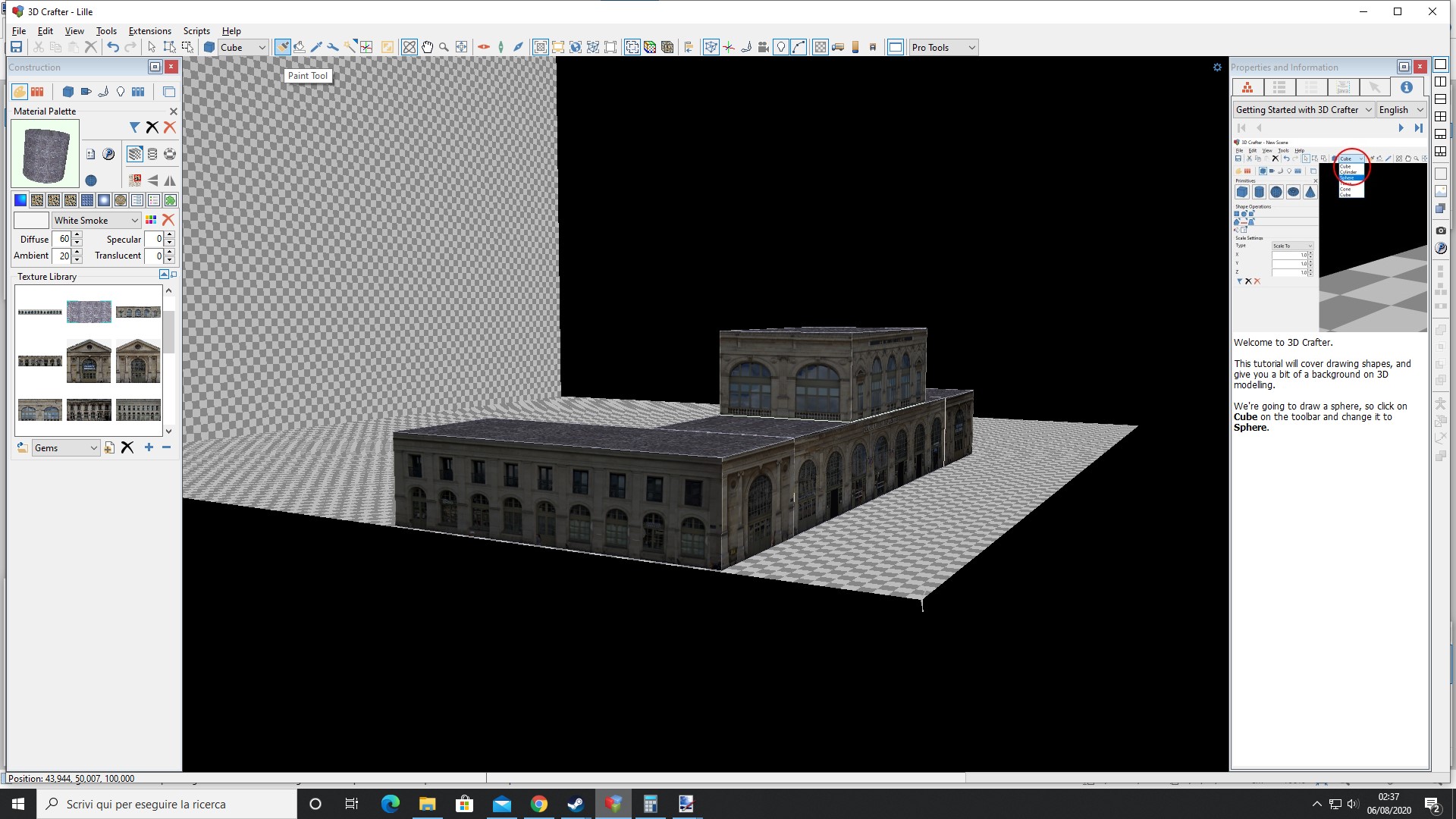Open the material palette tab in Construction

[x=19, y=92]
